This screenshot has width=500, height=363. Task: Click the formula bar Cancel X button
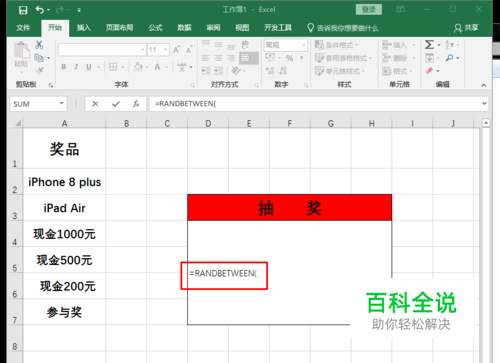(95, 104)
